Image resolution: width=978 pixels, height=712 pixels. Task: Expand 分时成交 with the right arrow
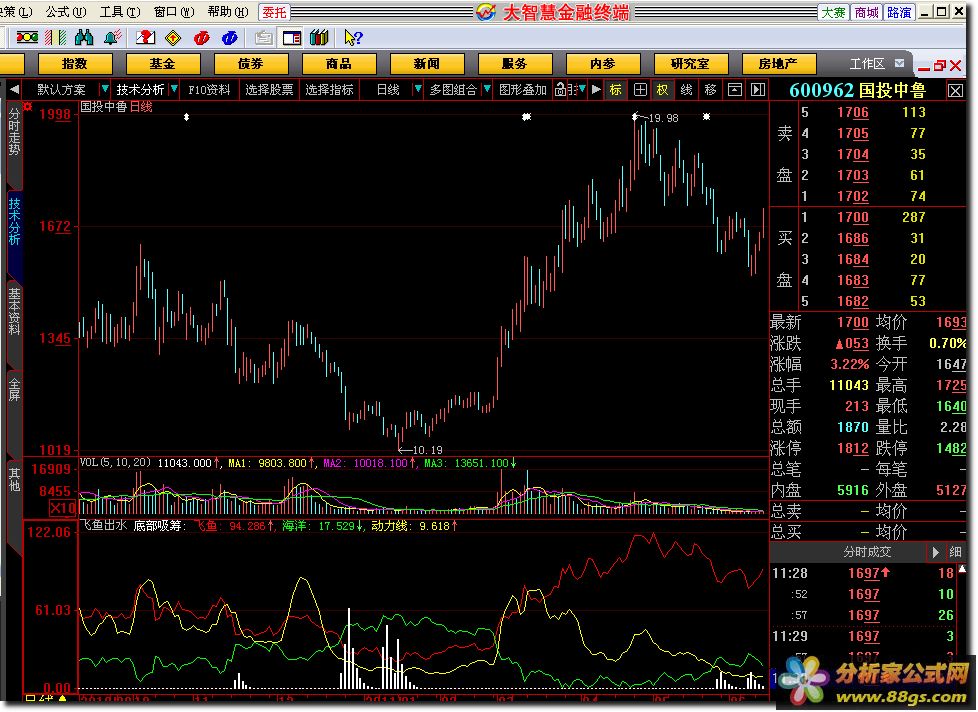pos(935,552)
